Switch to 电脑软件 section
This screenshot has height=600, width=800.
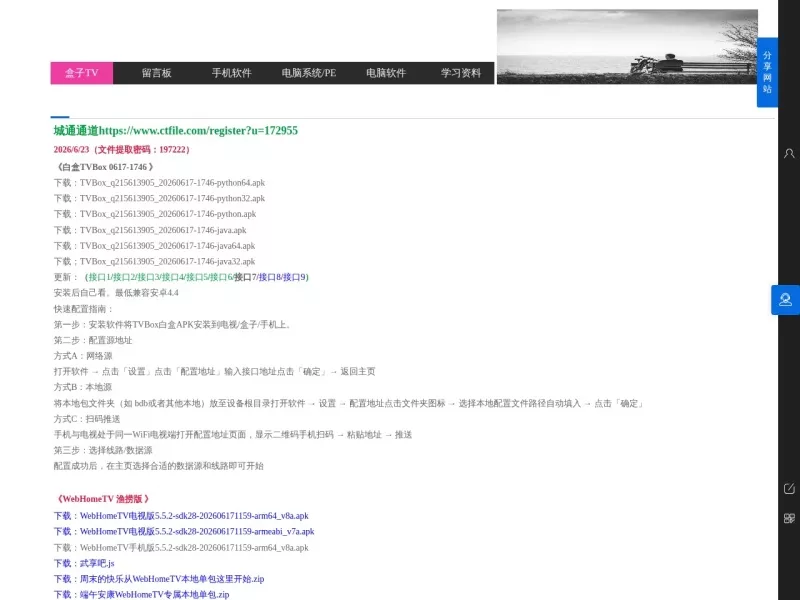click(x=386, y=73)
